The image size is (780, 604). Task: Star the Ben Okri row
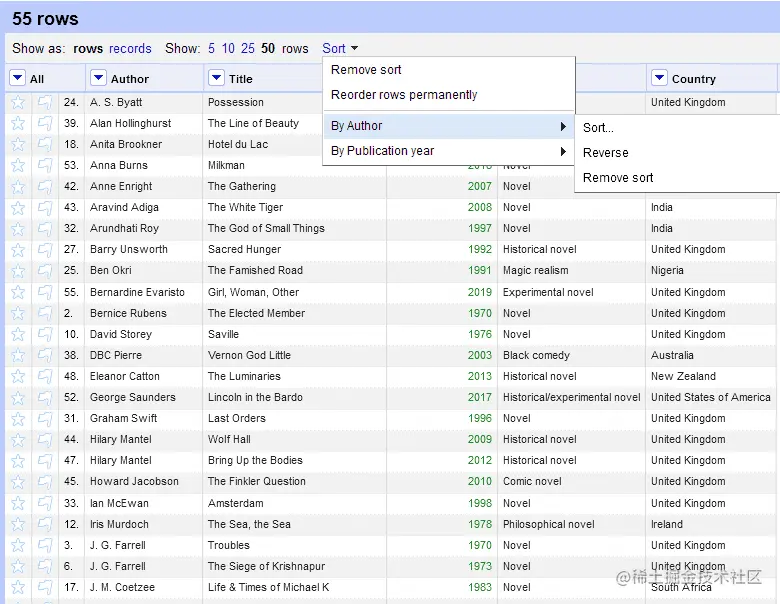(x=18, y=271)
